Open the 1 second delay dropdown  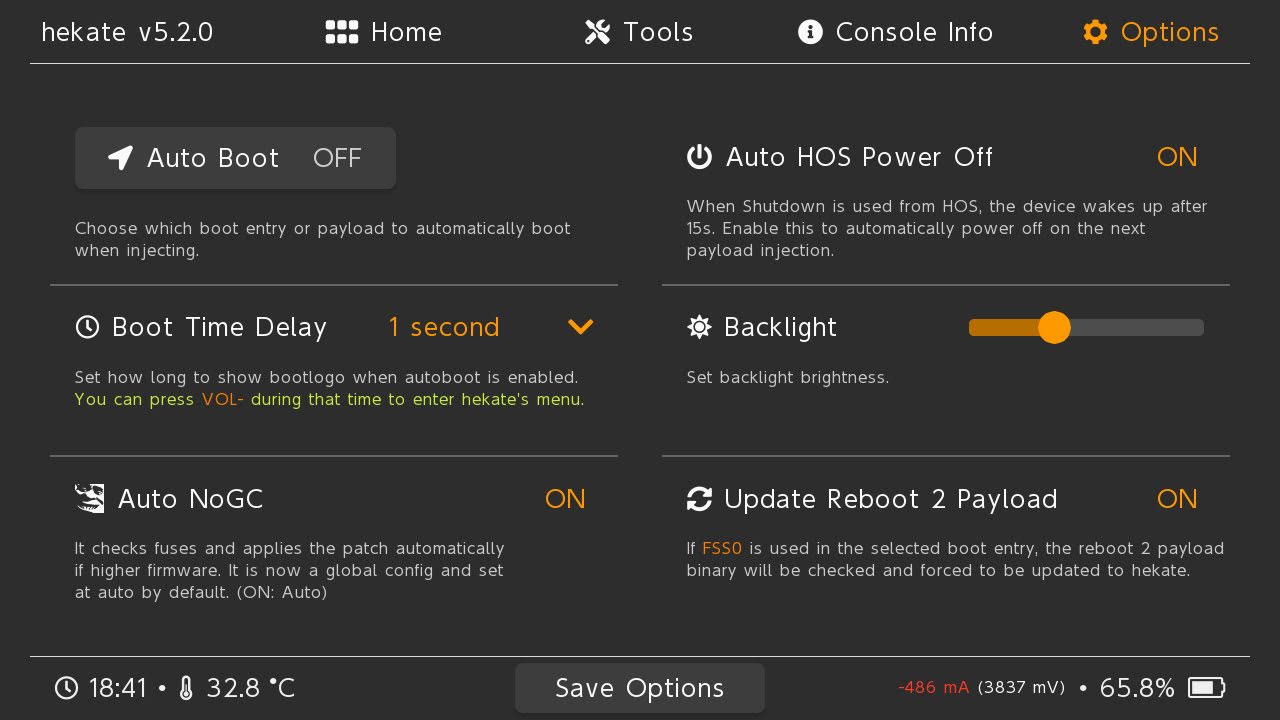pos(444,327)
